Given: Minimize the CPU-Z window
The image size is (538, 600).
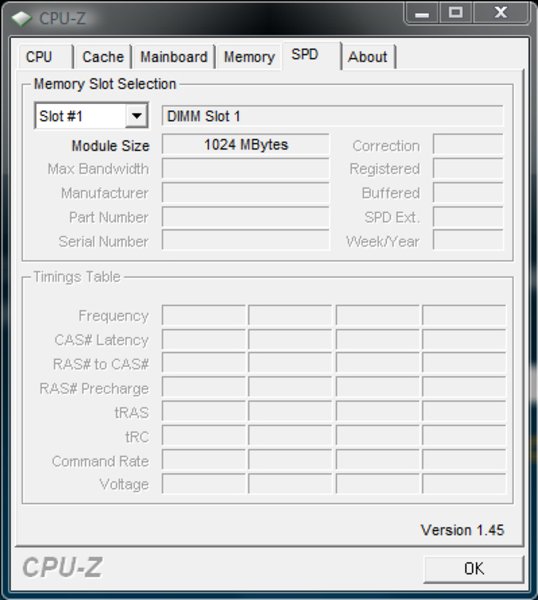Looking at the screenshot, I should 422,14.
